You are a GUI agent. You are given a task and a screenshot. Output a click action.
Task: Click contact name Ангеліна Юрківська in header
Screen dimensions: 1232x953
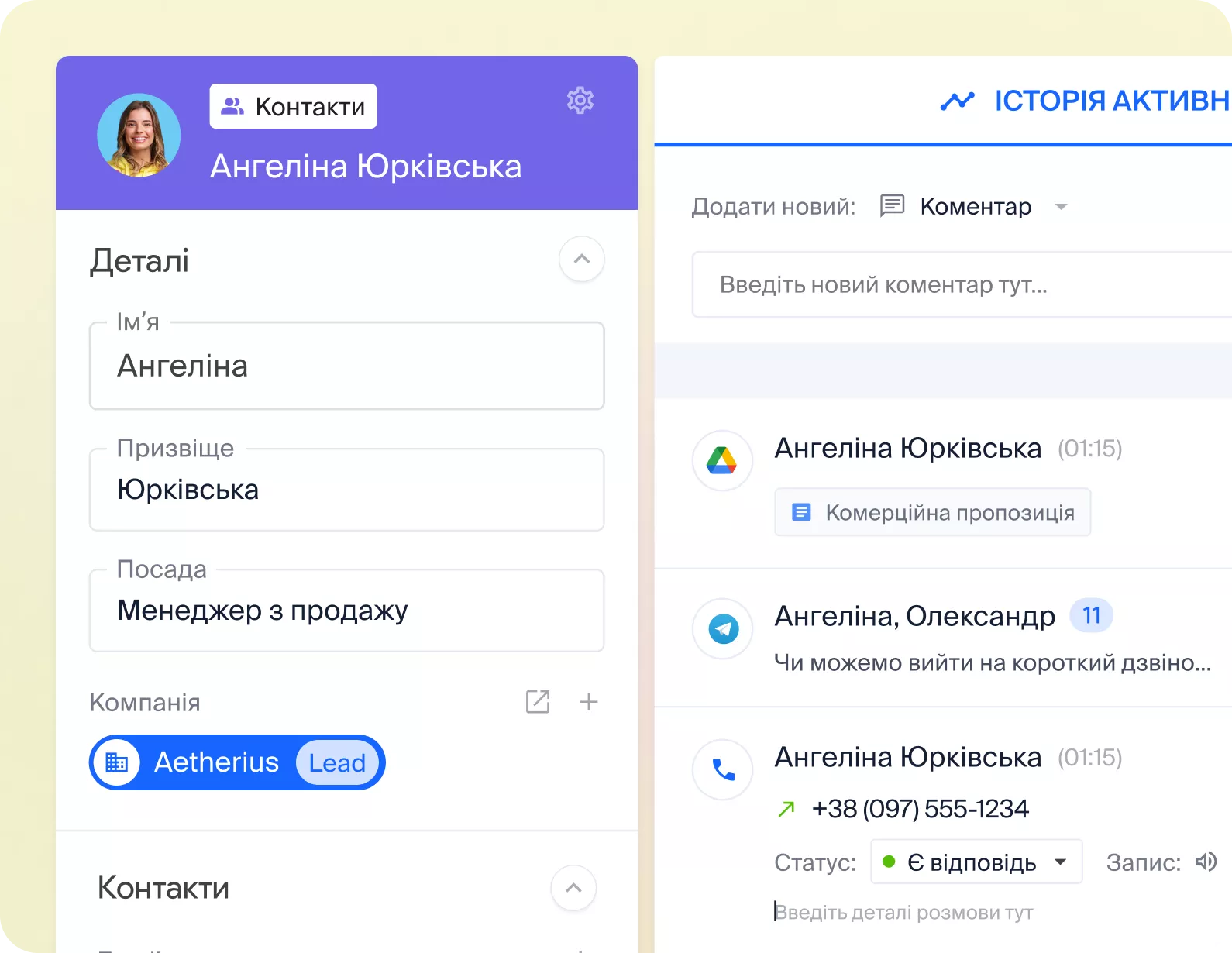pos(366,167)
